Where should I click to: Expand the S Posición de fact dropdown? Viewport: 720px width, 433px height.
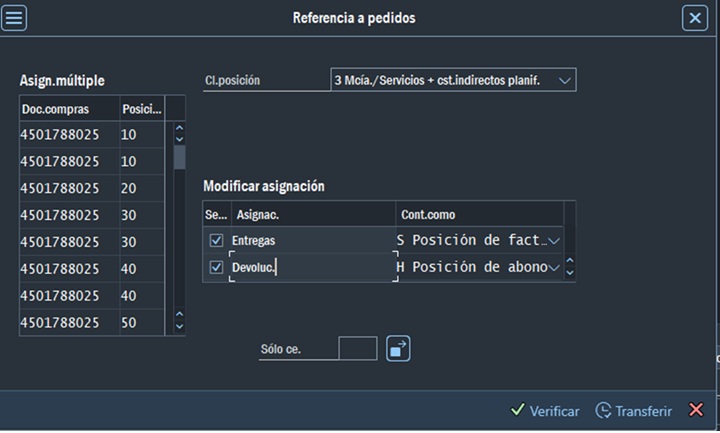[554, 241]
